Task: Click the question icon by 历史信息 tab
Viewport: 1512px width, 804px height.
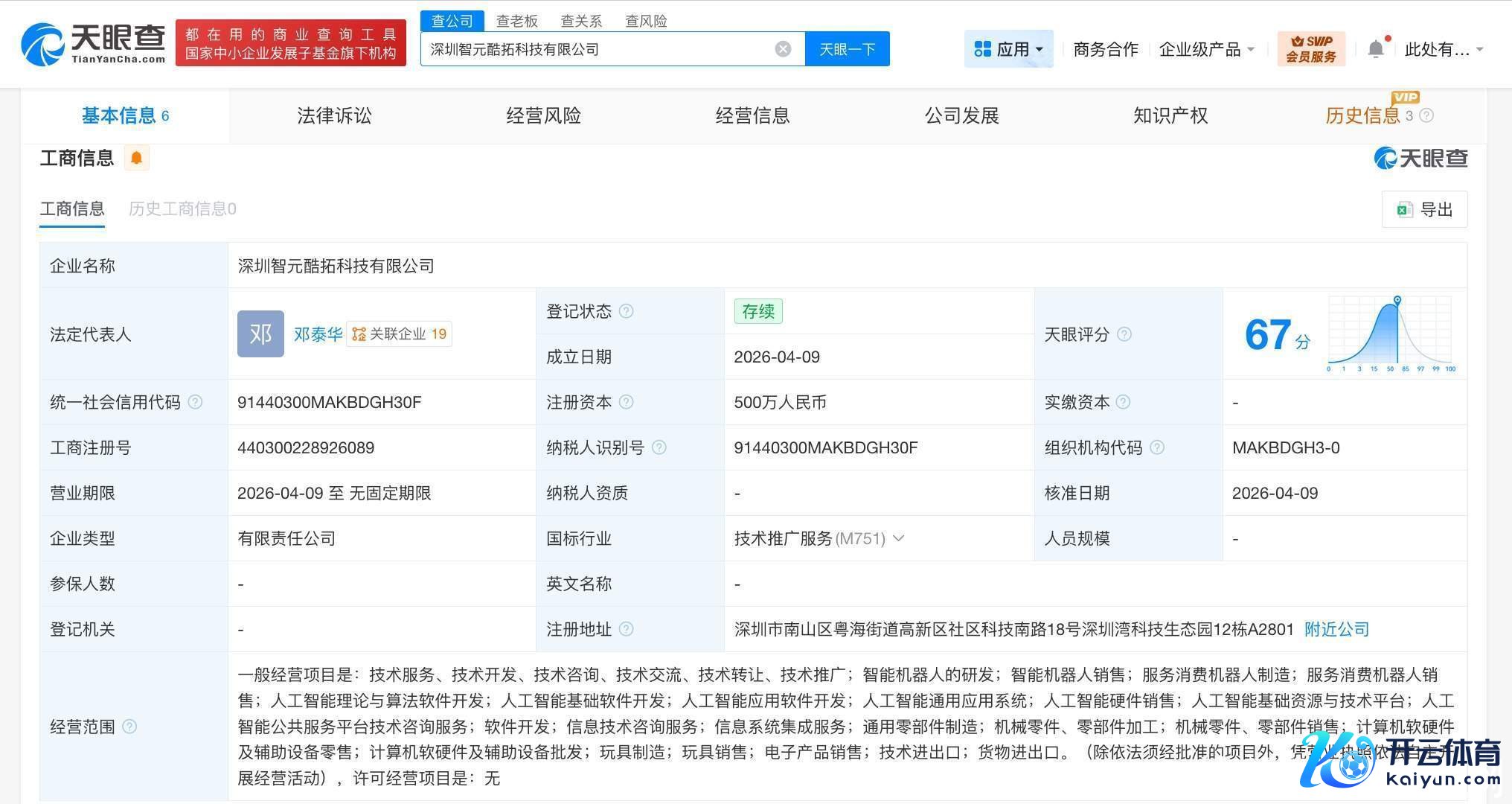Action: pos(1426,115)
